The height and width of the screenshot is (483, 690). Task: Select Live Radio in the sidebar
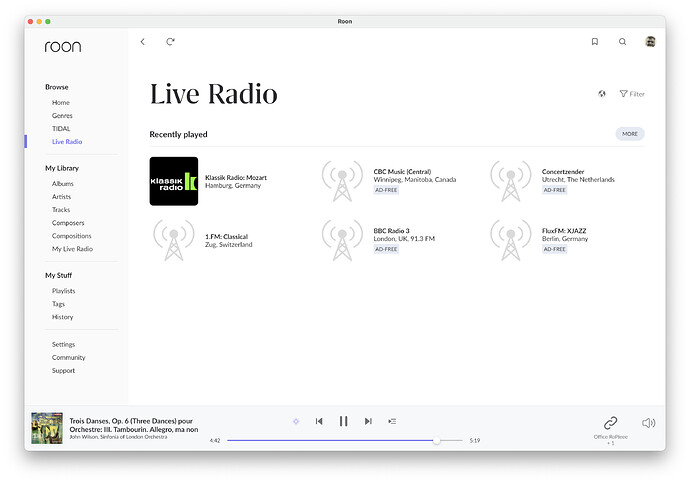[x=67, y=142]
